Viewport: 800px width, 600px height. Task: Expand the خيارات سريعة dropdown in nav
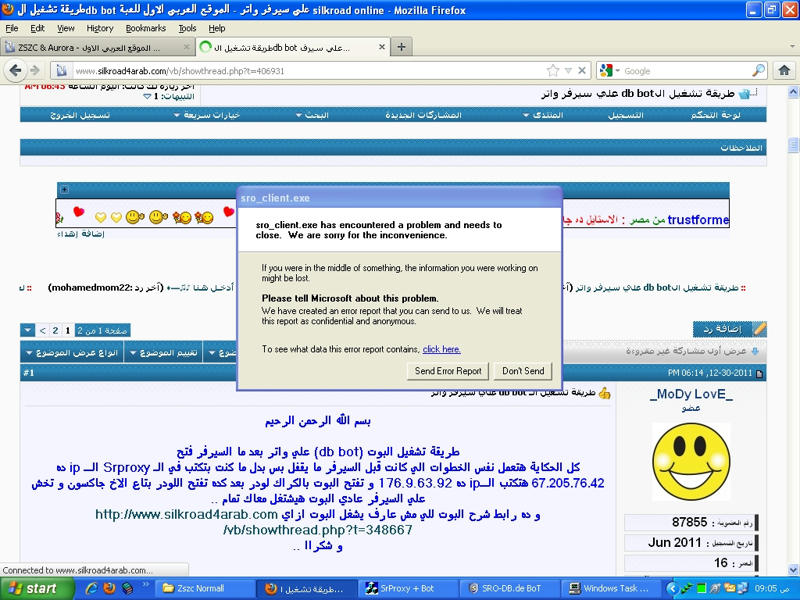coord(207,115)
